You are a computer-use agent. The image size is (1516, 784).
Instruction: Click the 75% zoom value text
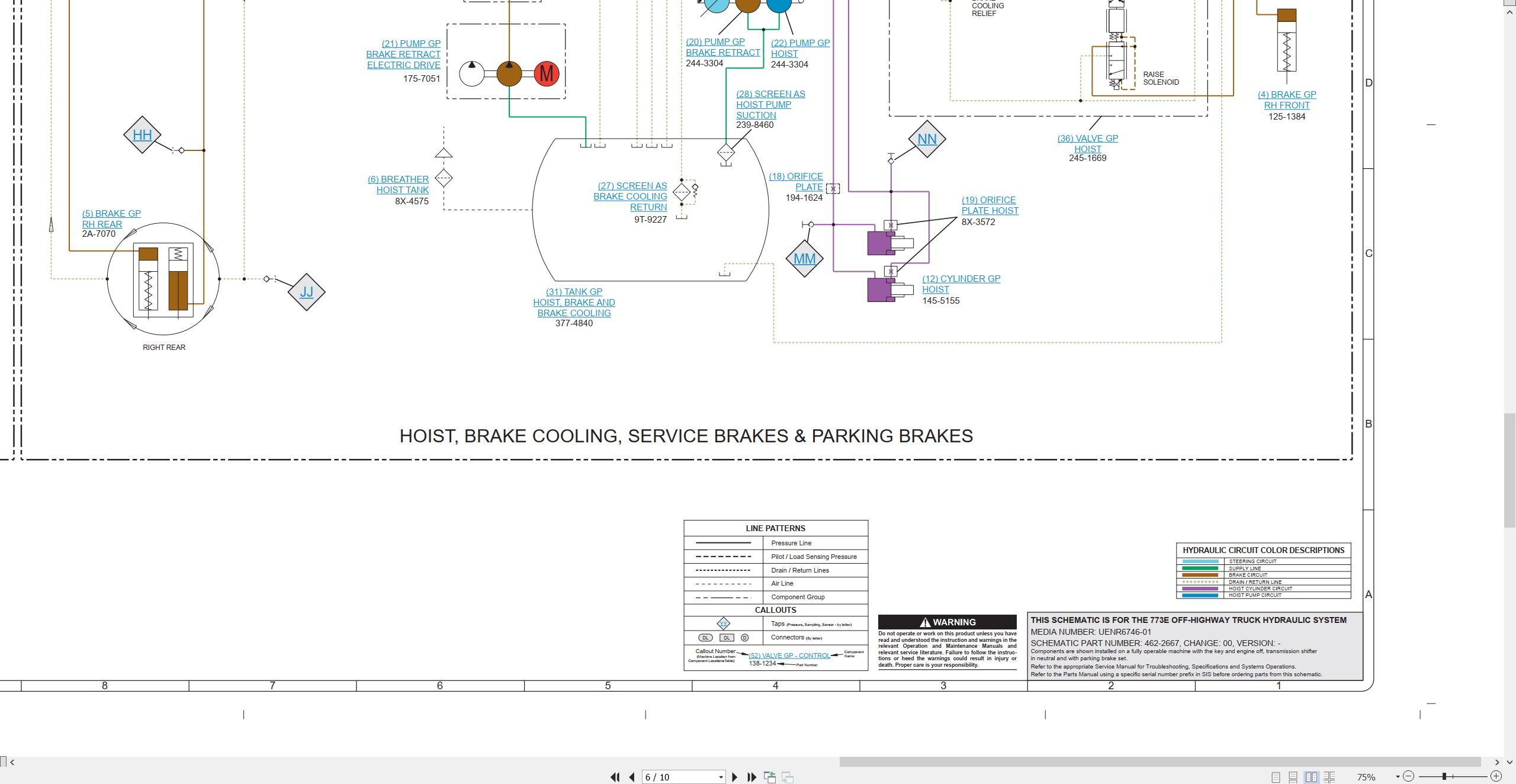(x=1366, y=777)
